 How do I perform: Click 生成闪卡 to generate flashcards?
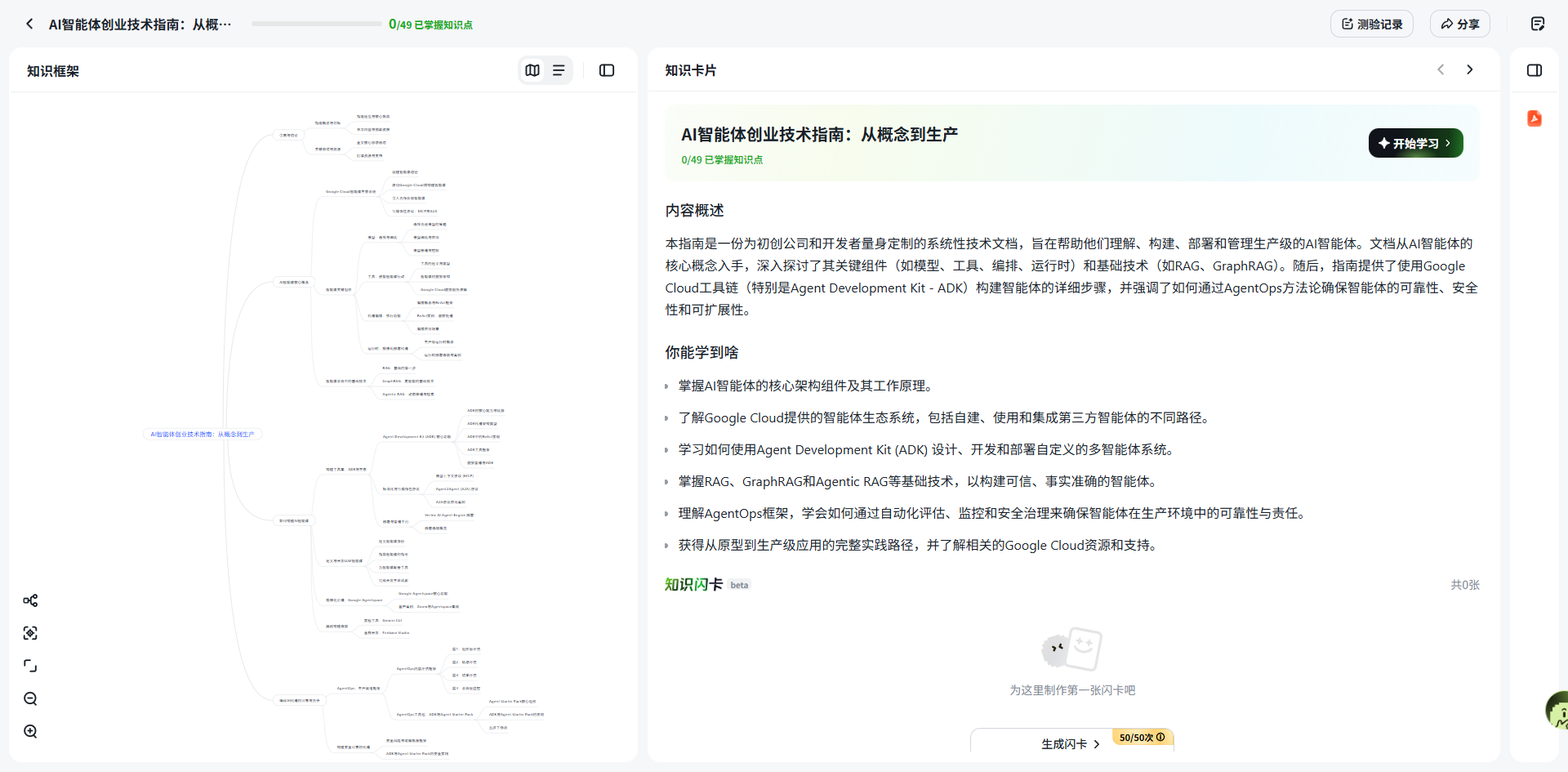[1070, 743]
